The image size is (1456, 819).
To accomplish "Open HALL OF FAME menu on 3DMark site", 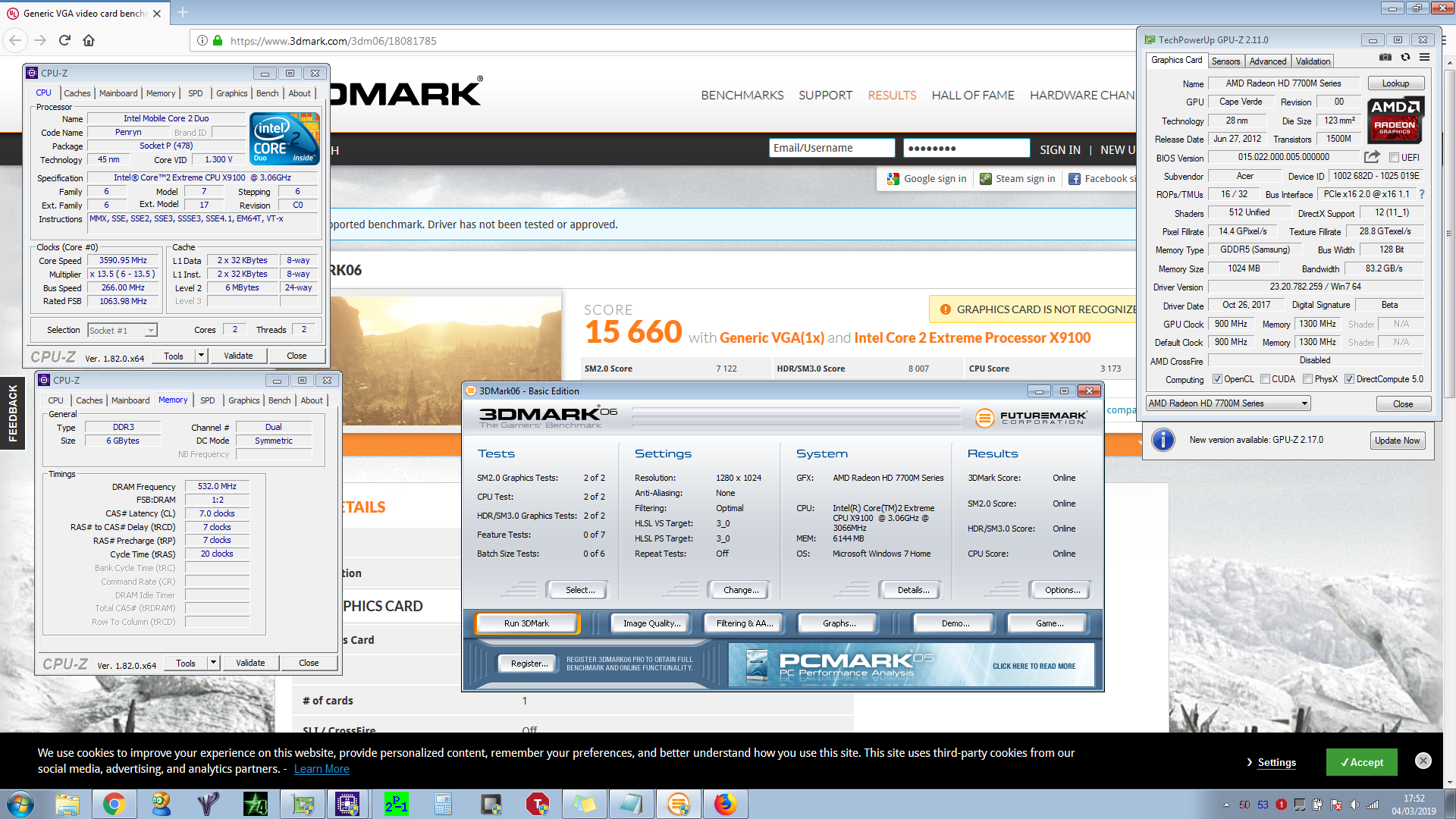I will (x=973, y=96).
